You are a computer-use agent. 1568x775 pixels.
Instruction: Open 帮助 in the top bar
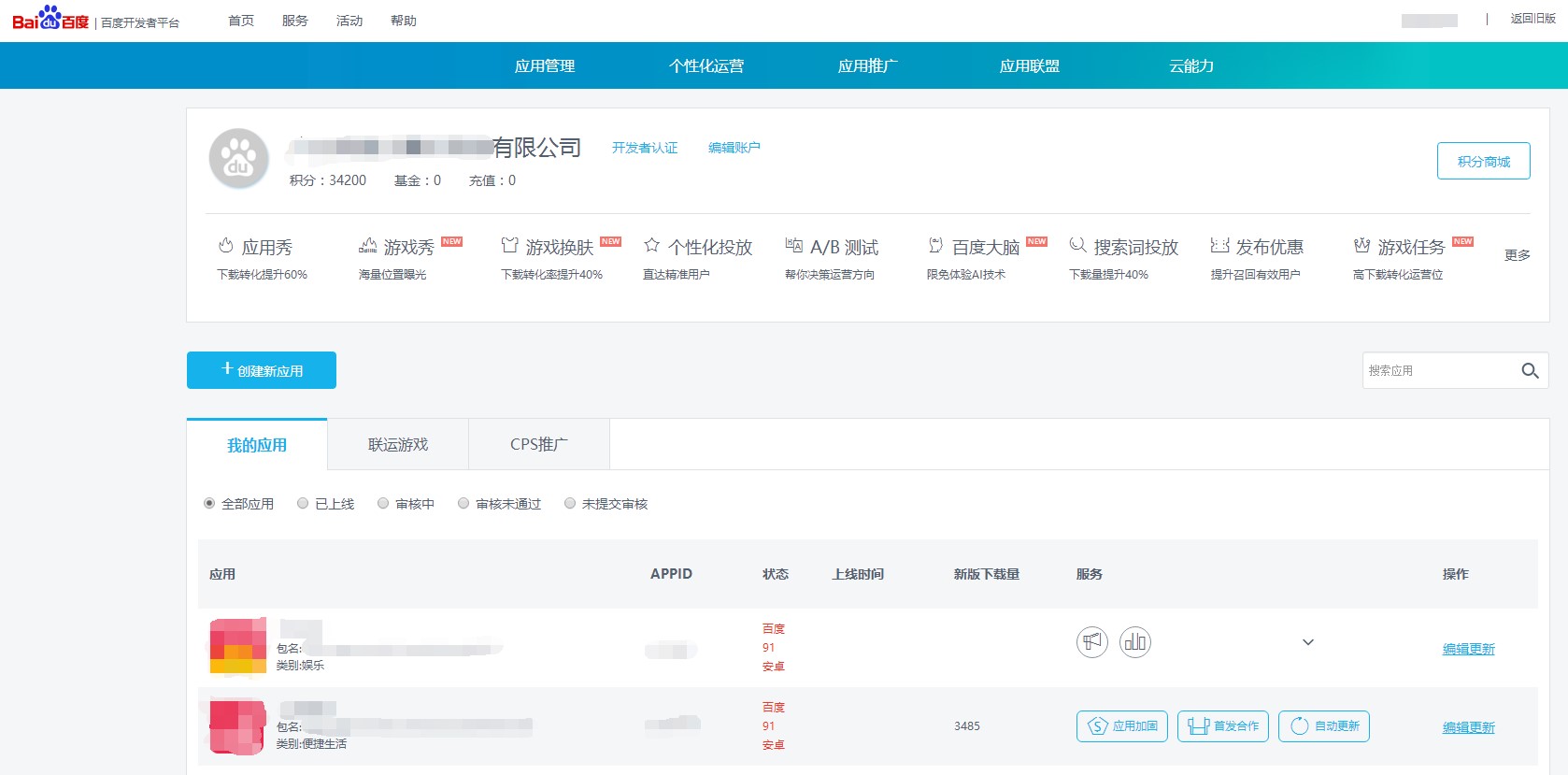[404, 21]
